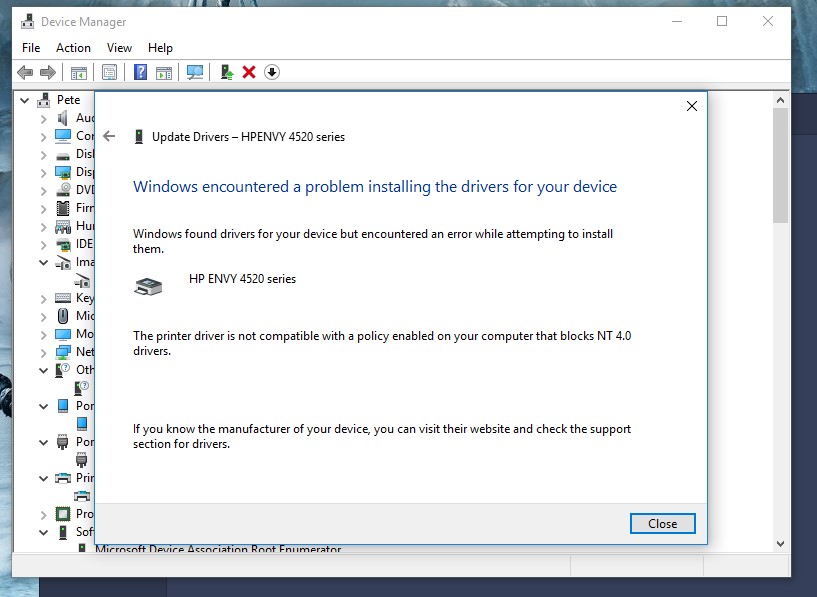Click the scrollbar down arrow in device tree
This screenshot has width=817, height=597.
780,544
